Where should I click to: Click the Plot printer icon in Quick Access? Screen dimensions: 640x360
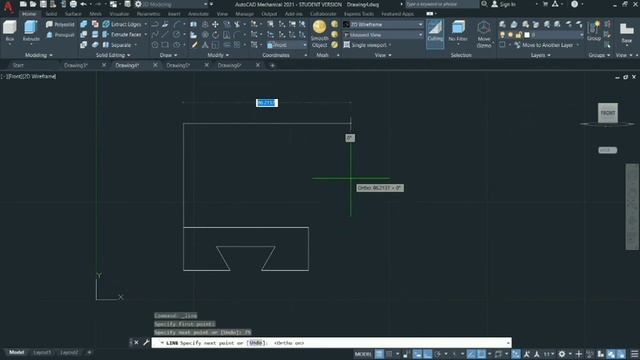(x=73, y=4)
